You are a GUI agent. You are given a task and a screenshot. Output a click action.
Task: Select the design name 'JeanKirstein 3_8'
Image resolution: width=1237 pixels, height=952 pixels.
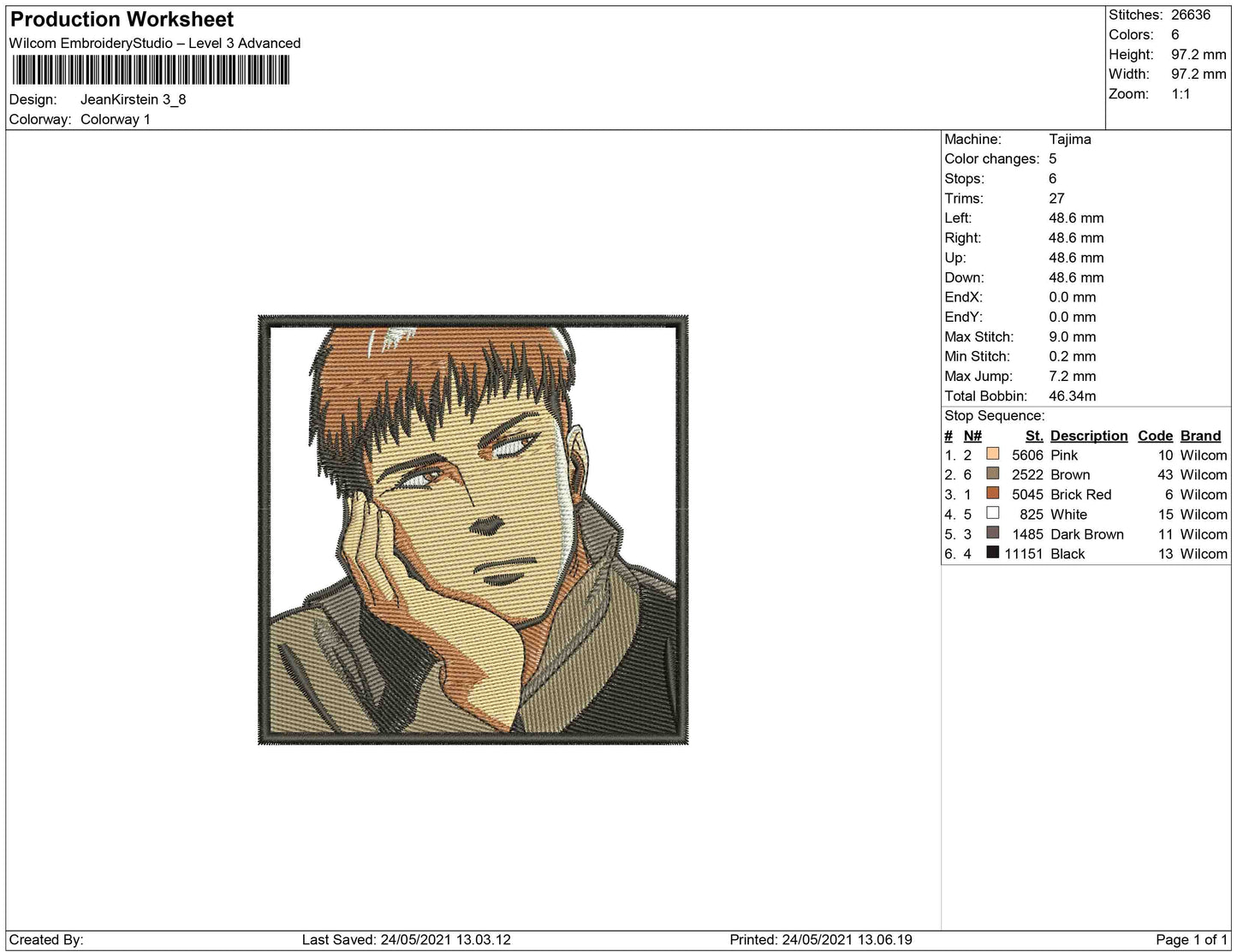click(134, 99)
